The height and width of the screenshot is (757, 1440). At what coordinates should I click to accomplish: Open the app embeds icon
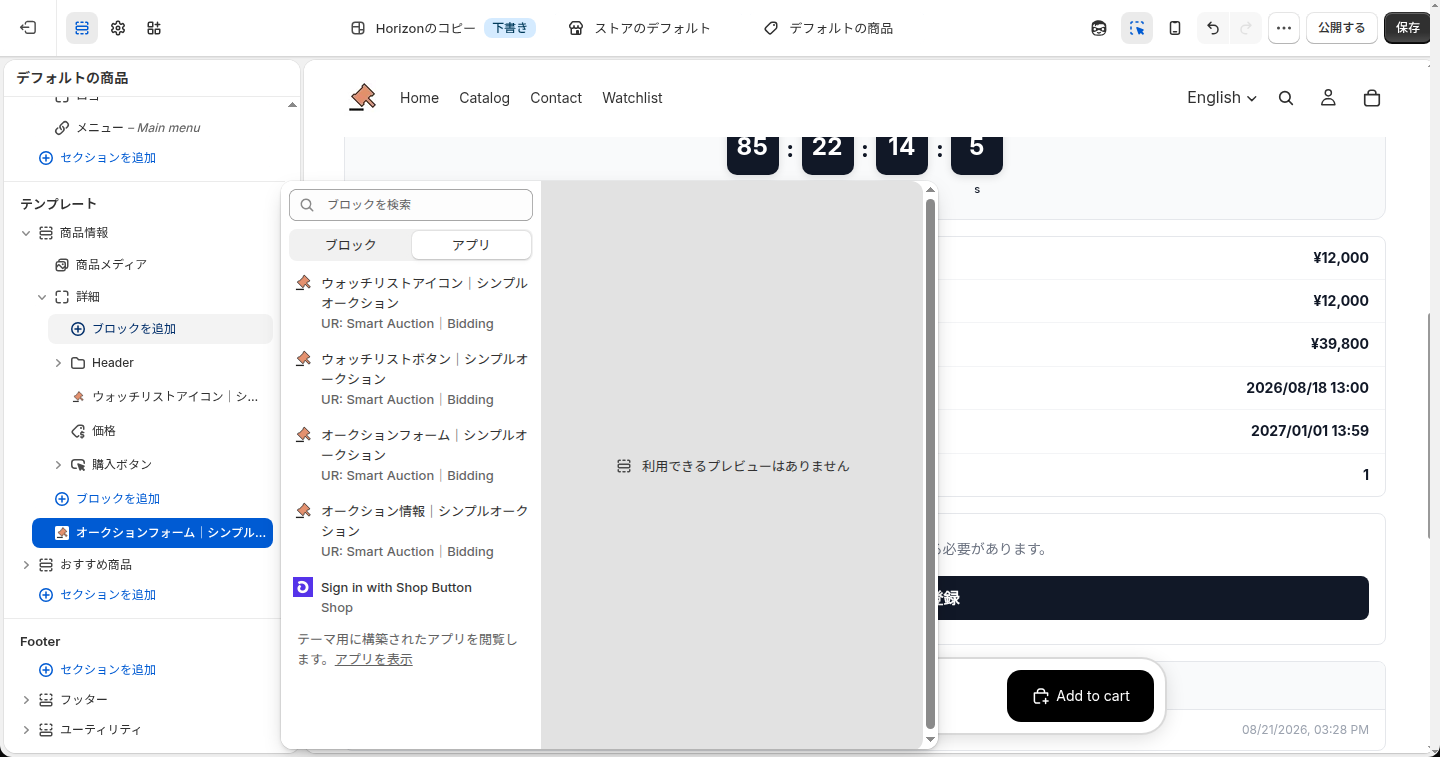point(154,28)
